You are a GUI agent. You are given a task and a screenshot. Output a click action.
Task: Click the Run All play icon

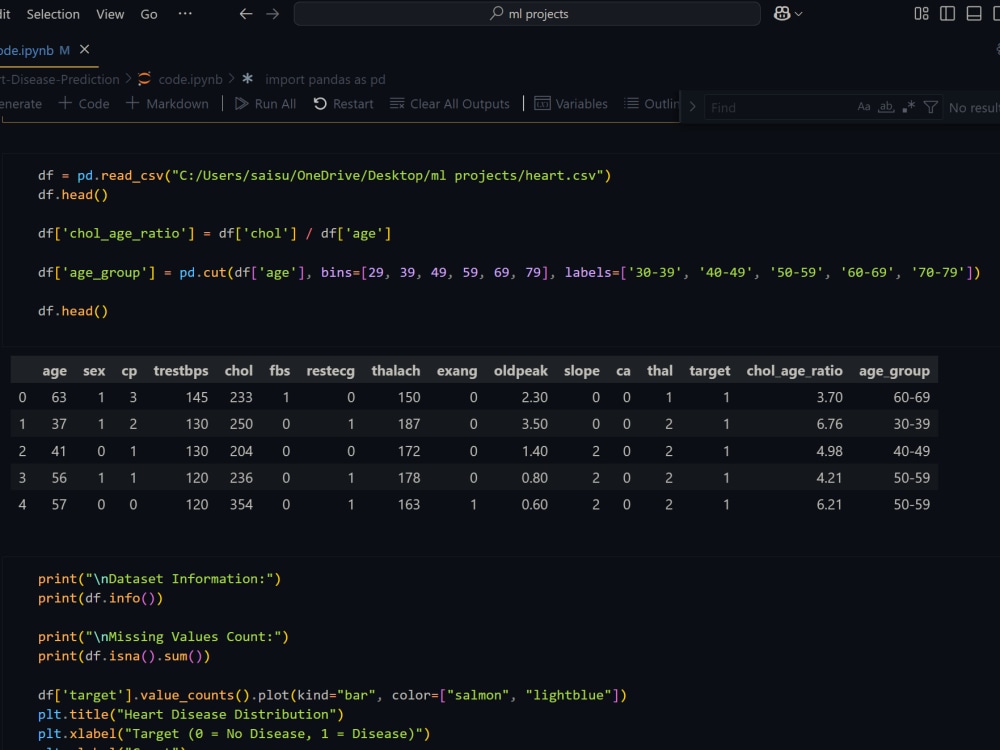241,103
